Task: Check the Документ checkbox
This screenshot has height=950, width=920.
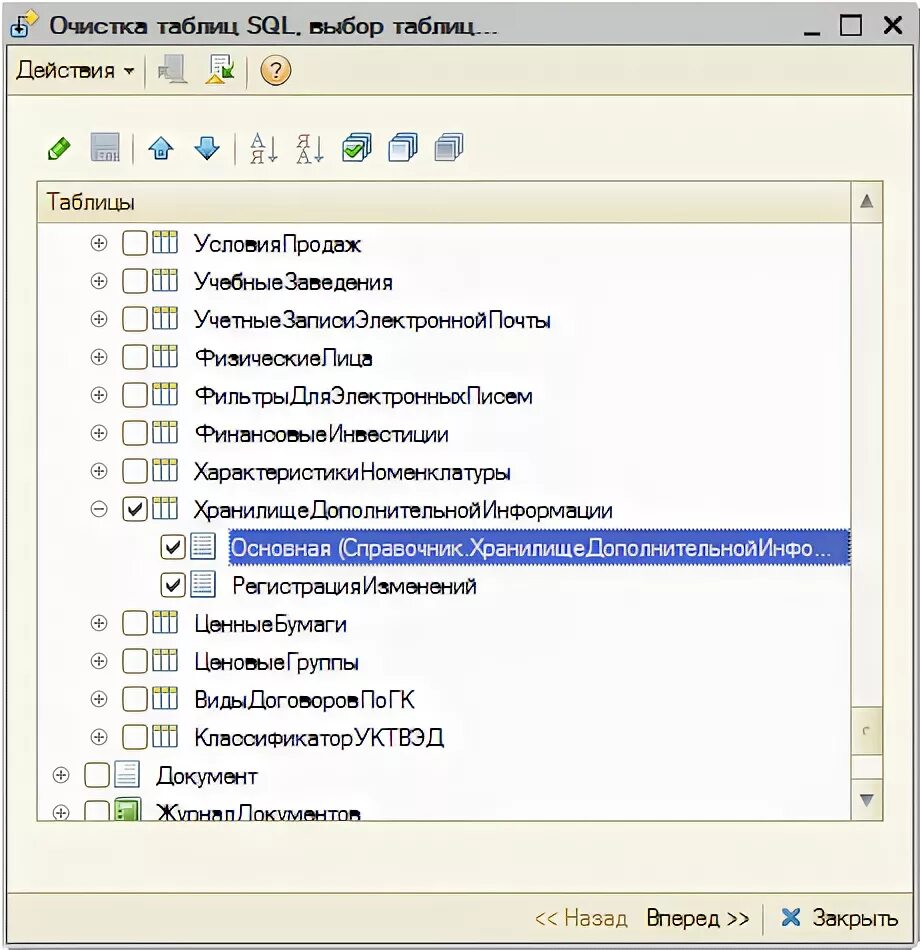Action: coord(97,775)
